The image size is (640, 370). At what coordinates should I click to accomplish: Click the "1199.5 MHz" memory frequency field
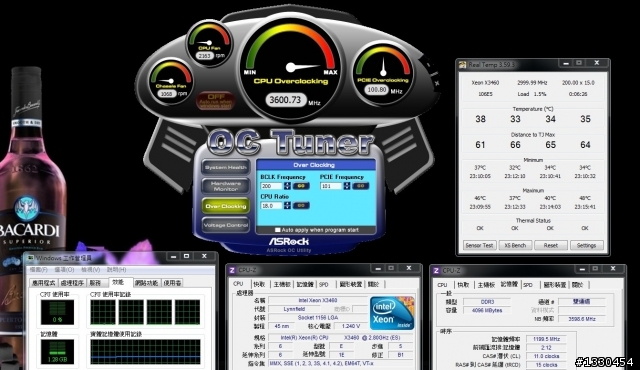point(546,339)
